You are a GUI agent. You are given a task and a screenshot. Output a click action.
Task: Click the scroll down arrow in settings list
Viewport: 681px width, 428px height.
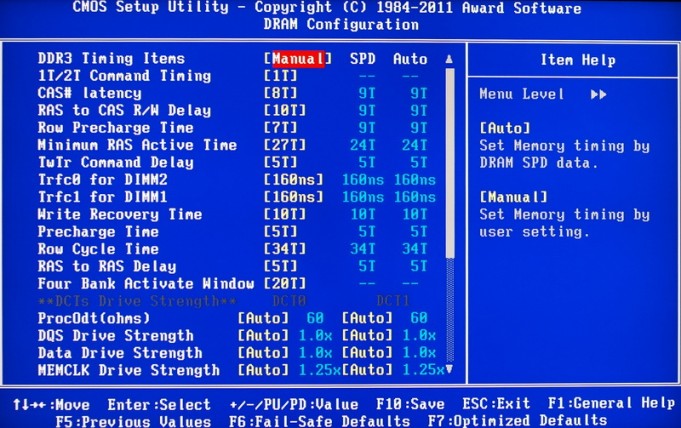coord(449,370)
